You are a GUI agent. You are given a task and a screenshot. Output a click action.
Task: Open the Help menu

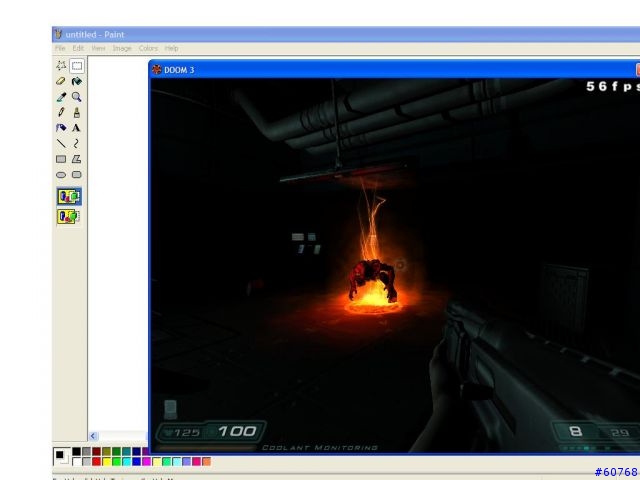point(171,48)
